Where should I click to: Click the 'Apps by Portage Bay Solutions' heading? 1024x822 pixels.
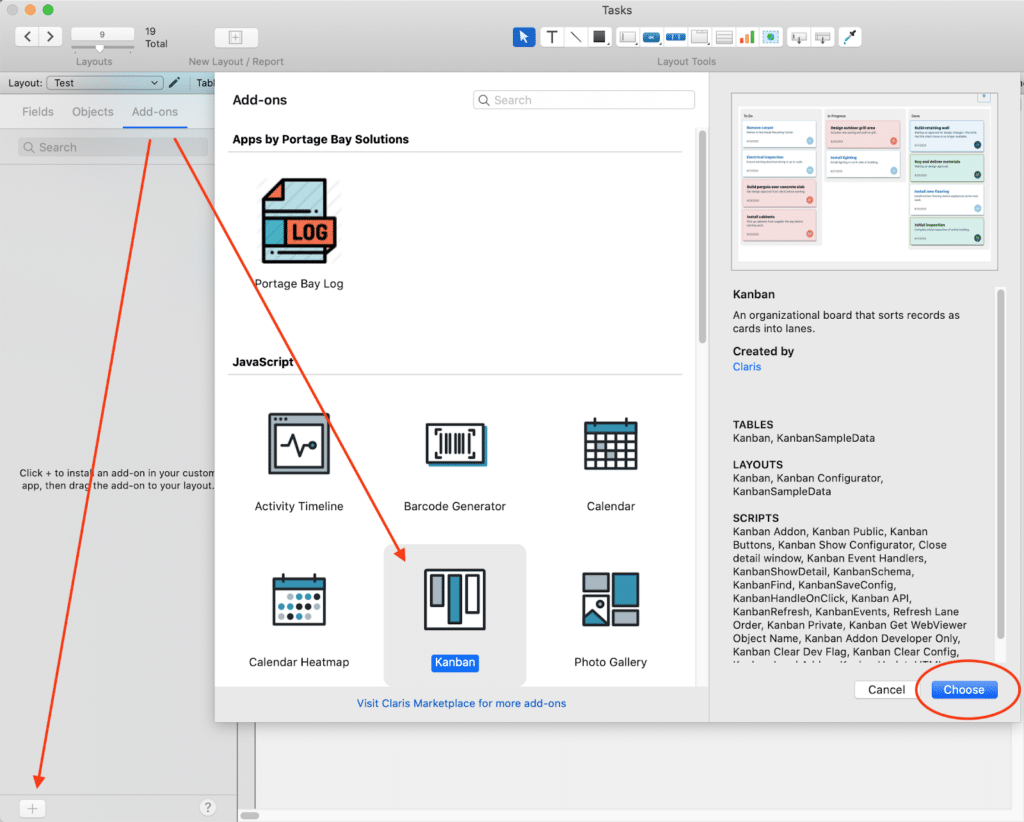(321, 139)
